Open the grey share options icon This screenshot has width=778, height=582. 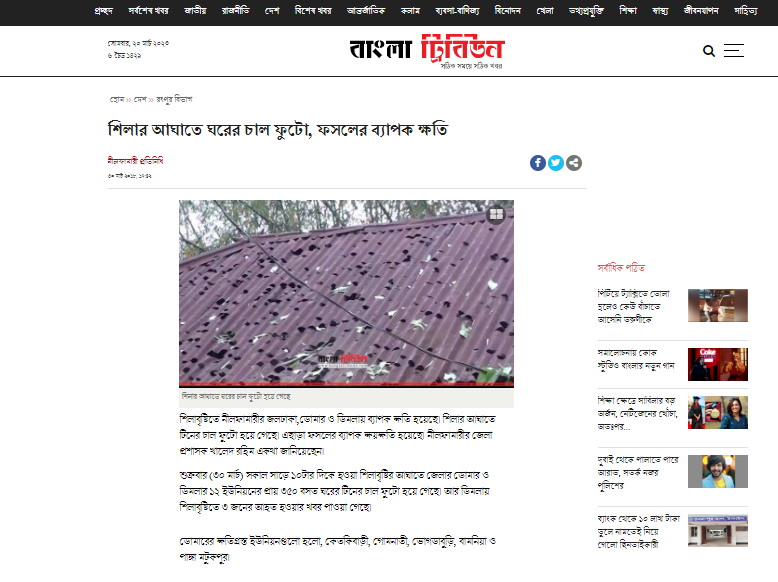point(574,163)
